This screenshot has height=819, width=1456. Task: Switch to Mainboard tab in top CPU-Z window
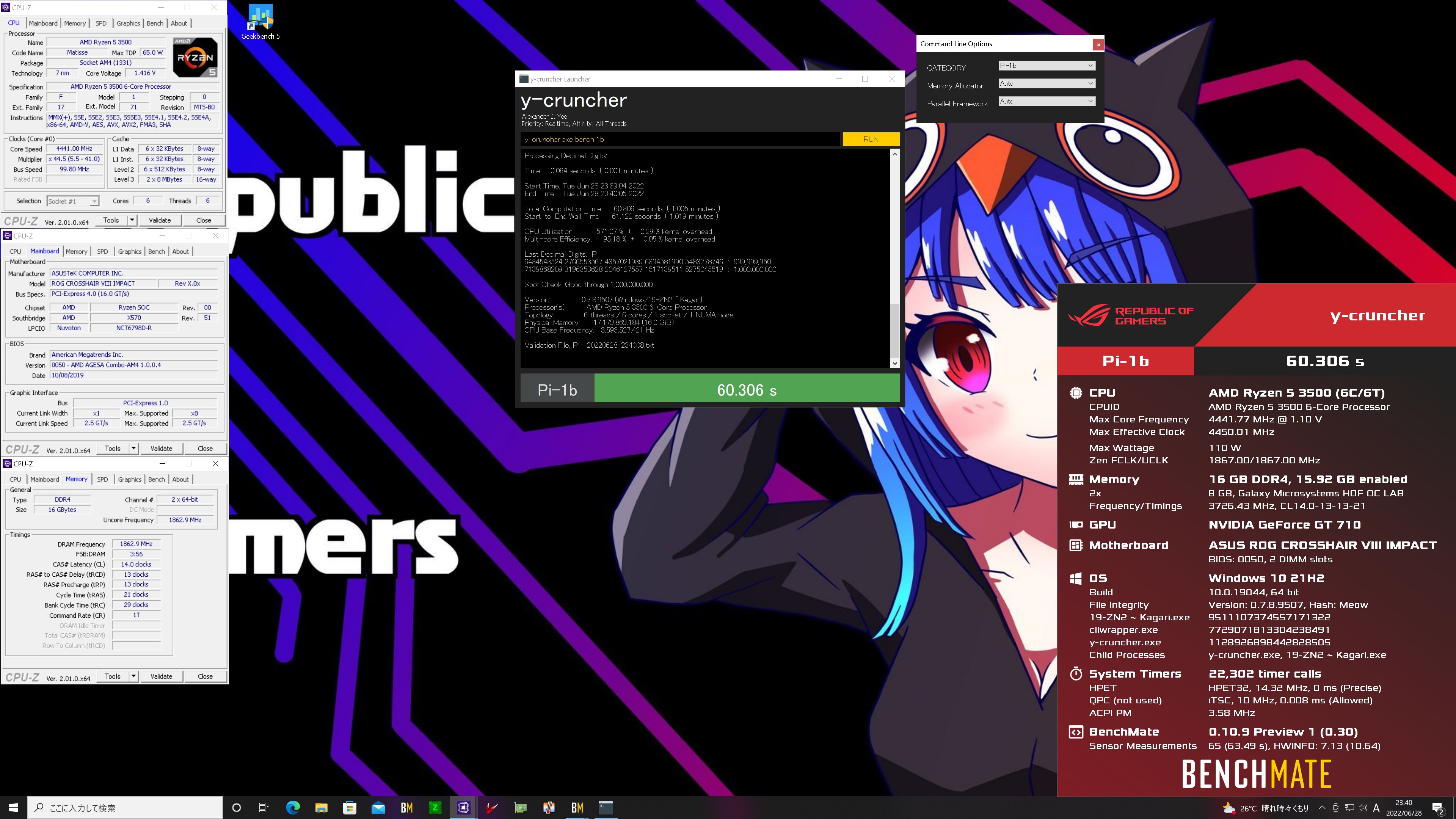[43, 23]
